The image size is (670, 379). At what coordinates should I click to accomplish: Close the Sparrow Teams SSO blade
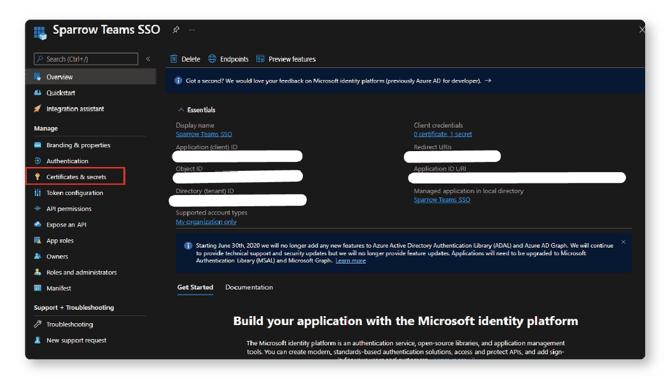(641, 29)
